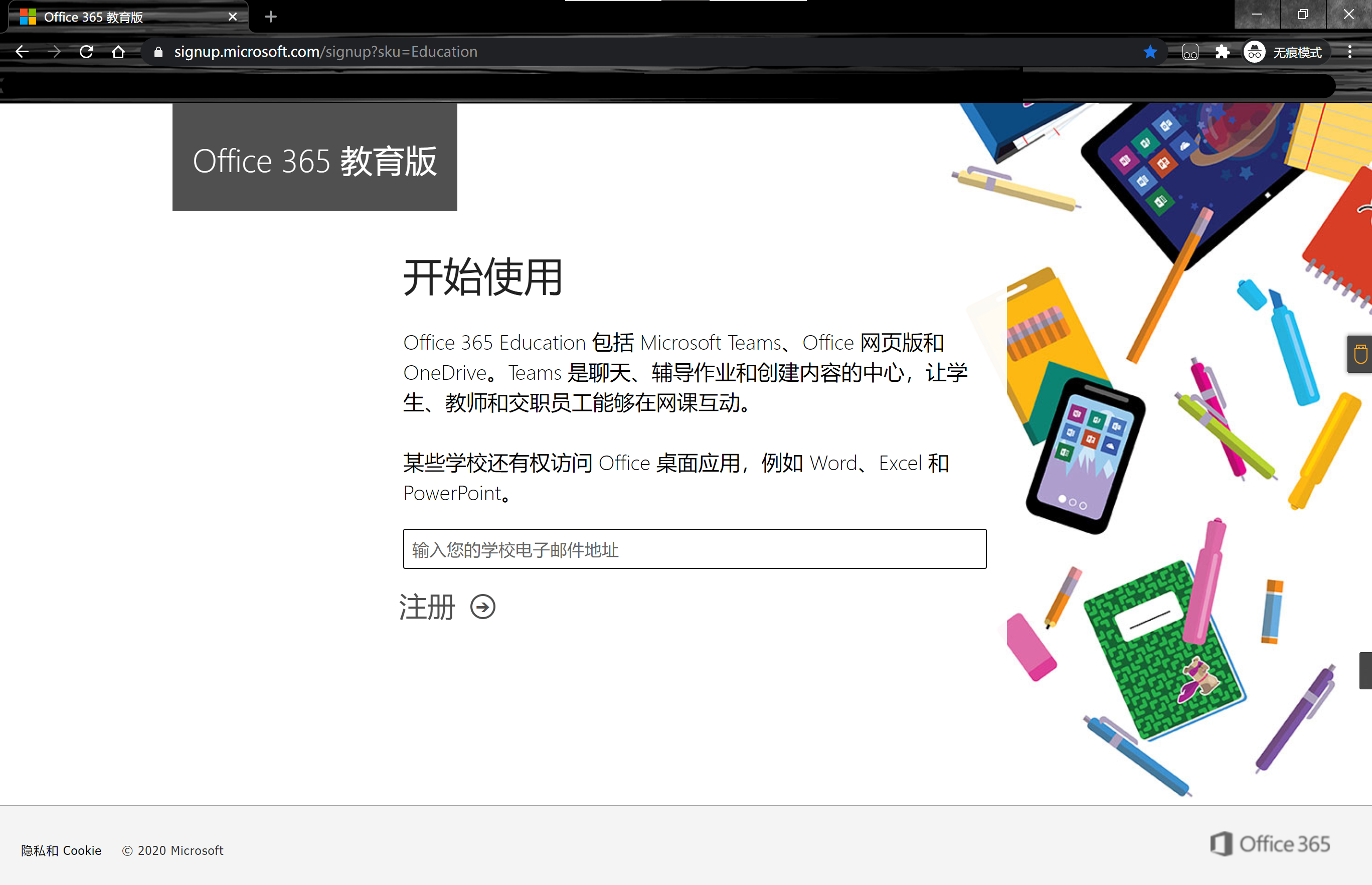Reload the page with the refresh icon
1372x885 pixels.
[x=86, y=52]
